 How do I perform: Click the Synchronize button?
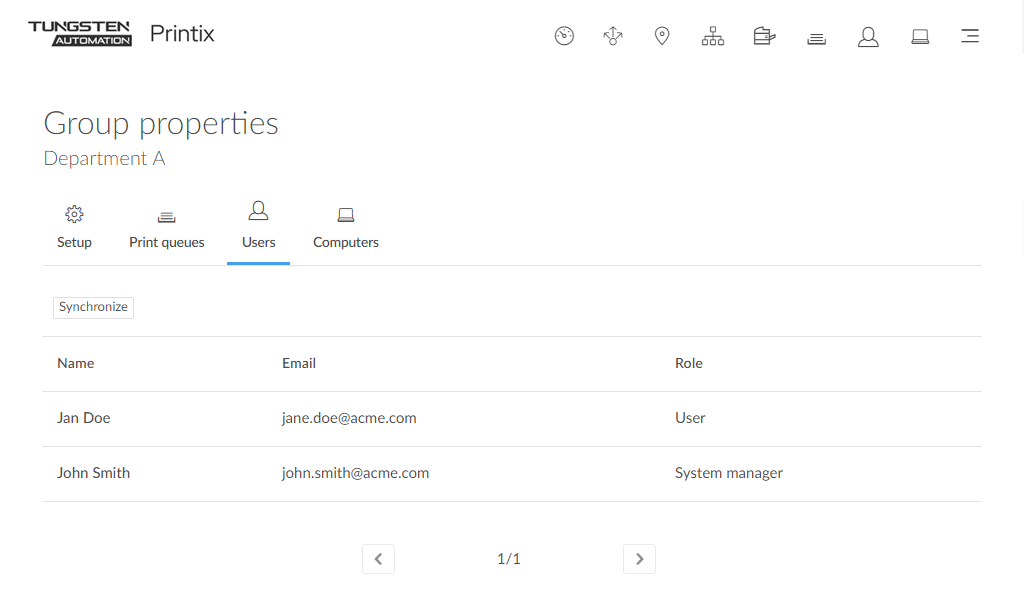(93, 307)
